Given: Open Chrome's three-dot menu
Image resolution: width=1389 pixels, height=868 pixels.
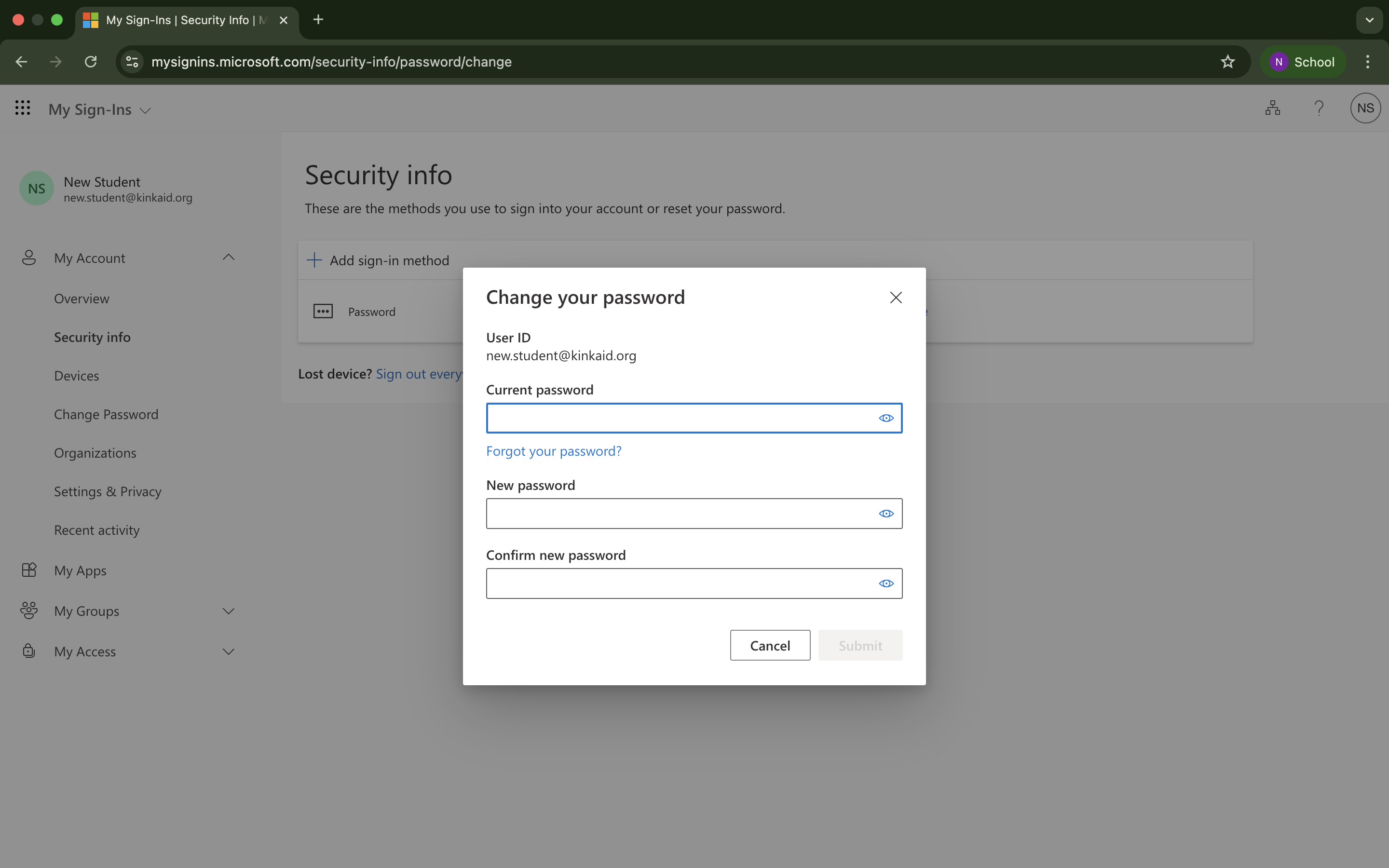Looking at the screenshot, I should [1367, 62].
